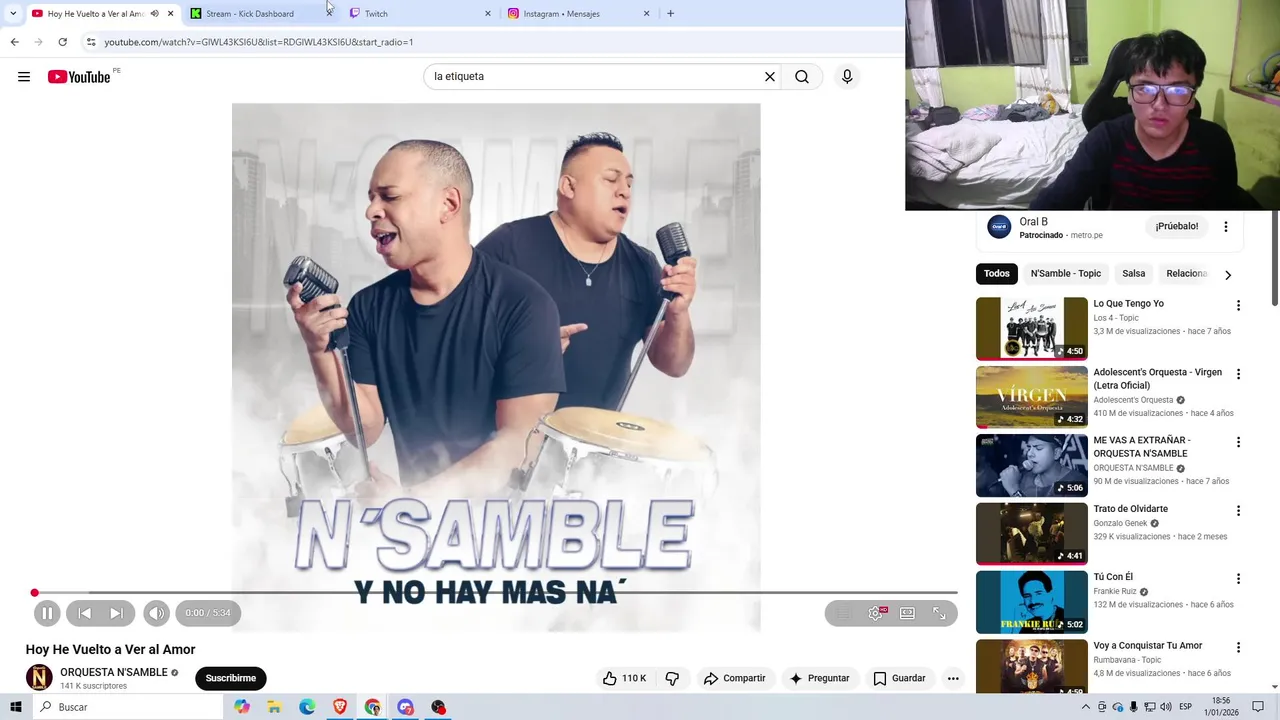This screenshot has width=1280, height=720.
Task: Pause the video playback
Action: (x=47, y=613)
